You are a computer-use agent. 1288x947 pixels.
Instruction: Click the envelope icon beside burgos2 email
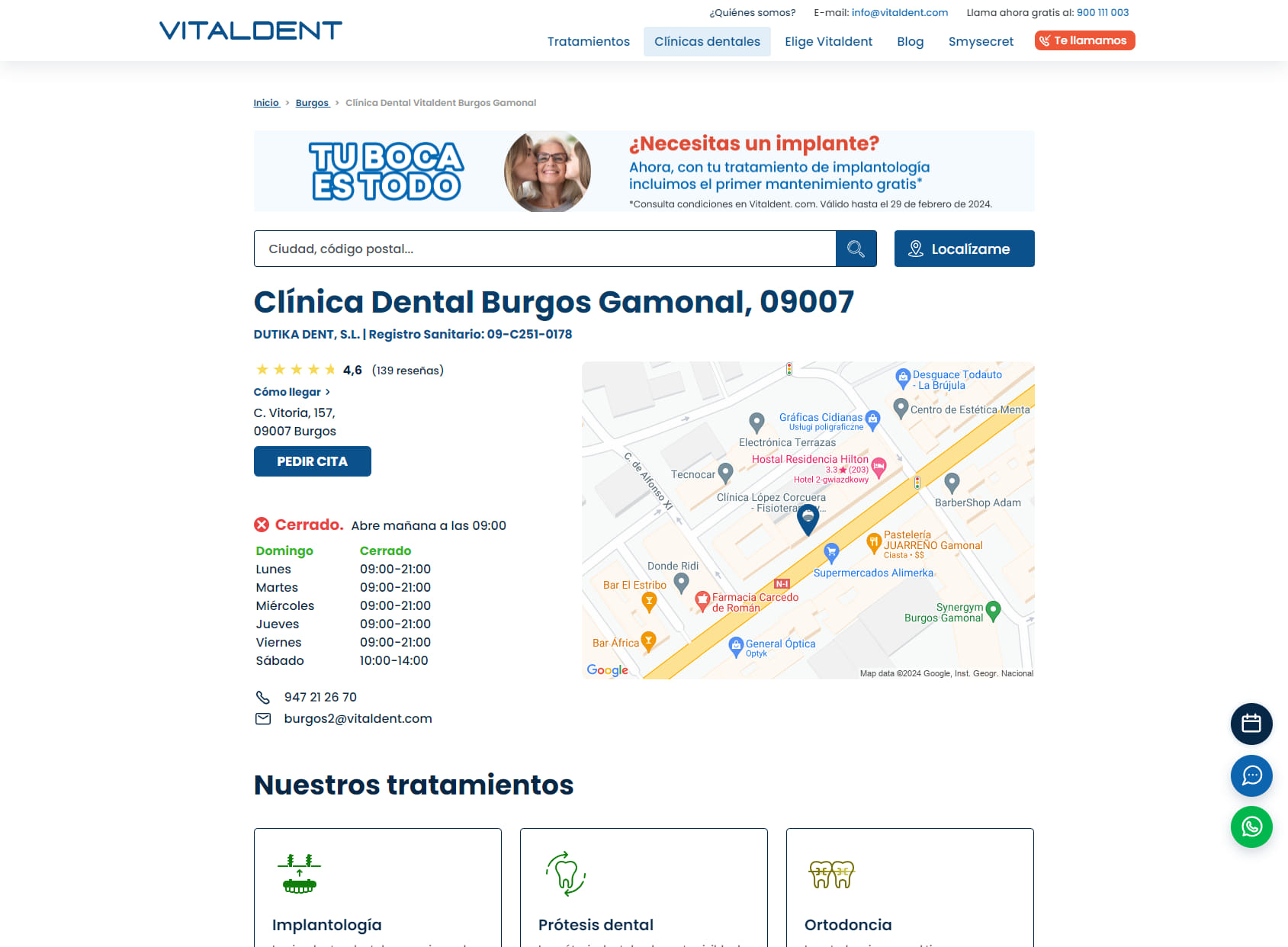tap(263, 718)
